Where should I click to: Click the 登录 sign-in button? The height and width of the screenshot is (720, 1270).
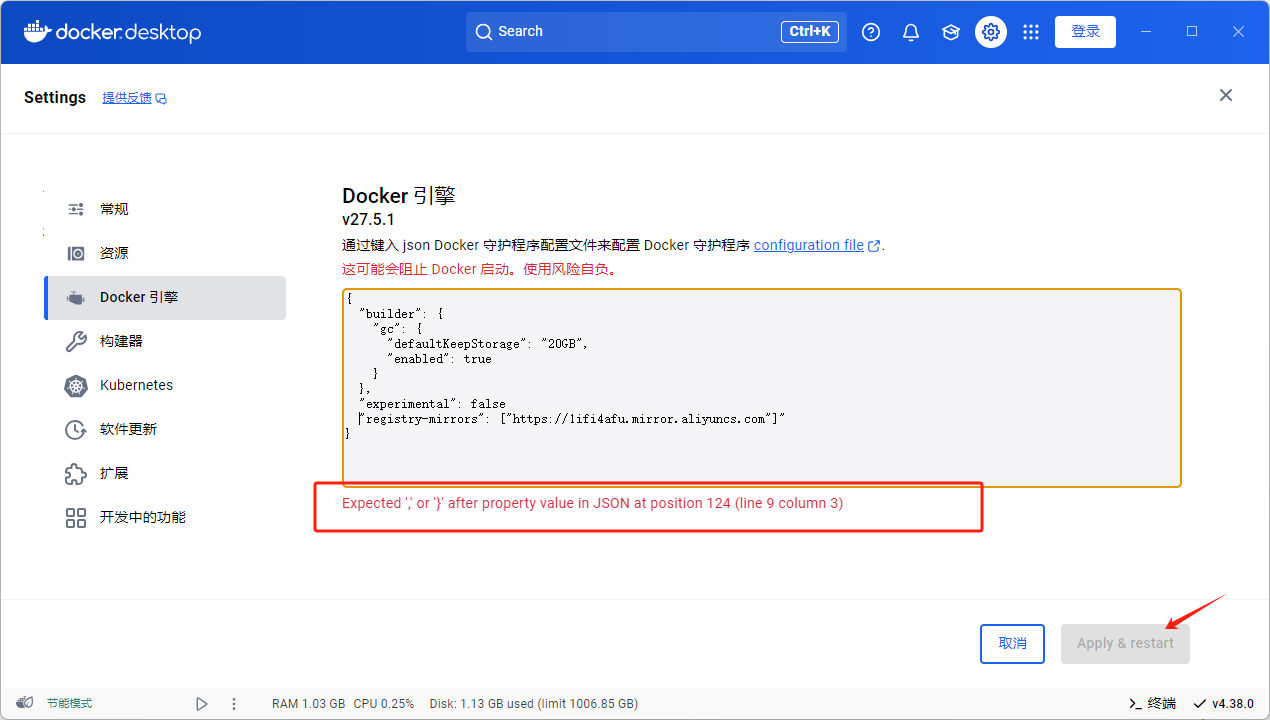(1085, 32)
